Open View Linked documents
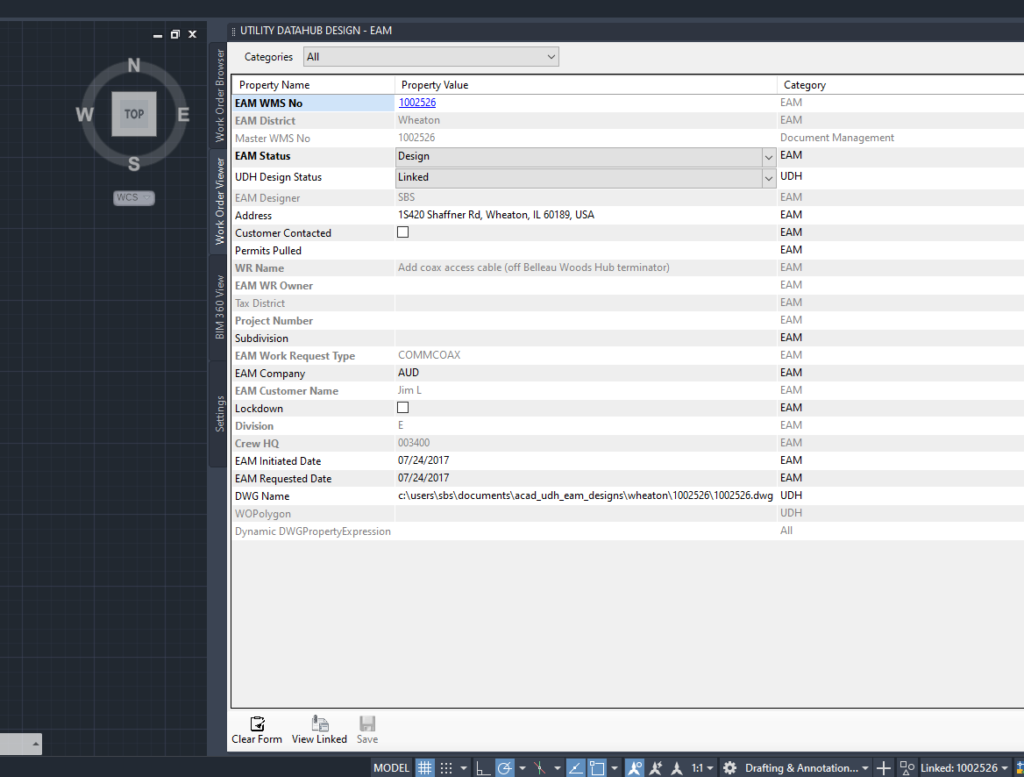 tap(319, 730)
